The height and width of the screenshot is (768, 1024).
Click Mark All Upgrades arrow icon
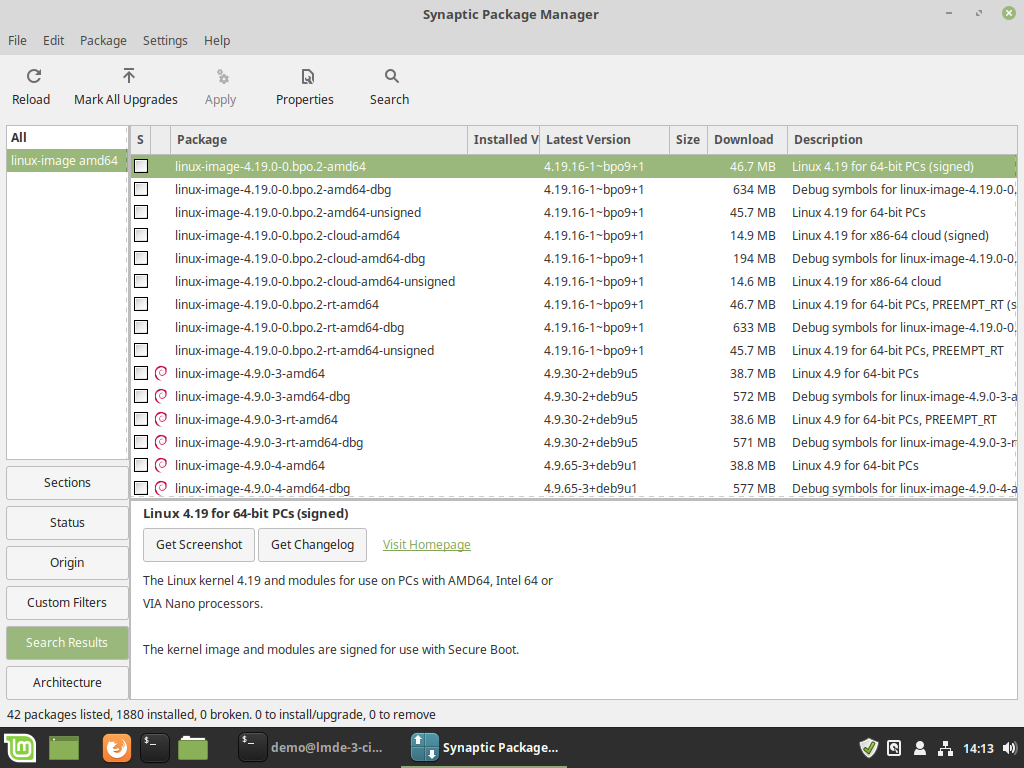tap(129, 76)
